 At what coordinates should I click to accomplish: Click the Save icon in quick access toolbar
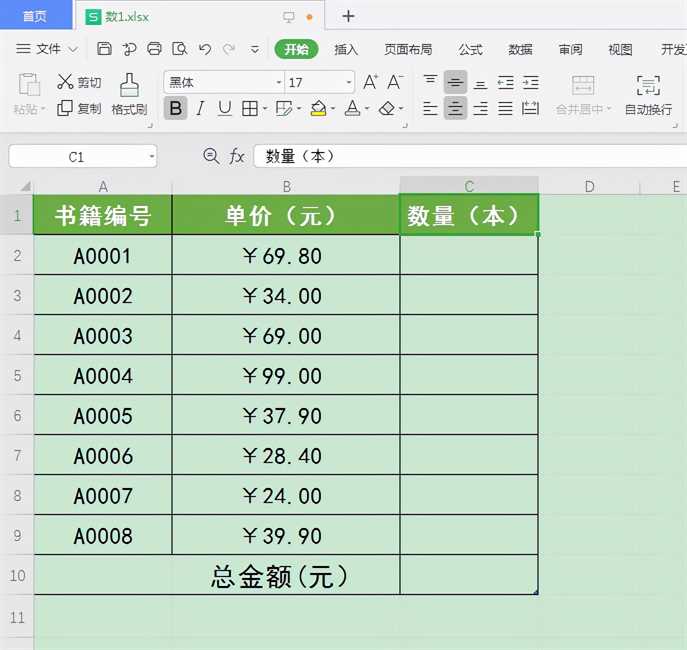coord(105,49)
